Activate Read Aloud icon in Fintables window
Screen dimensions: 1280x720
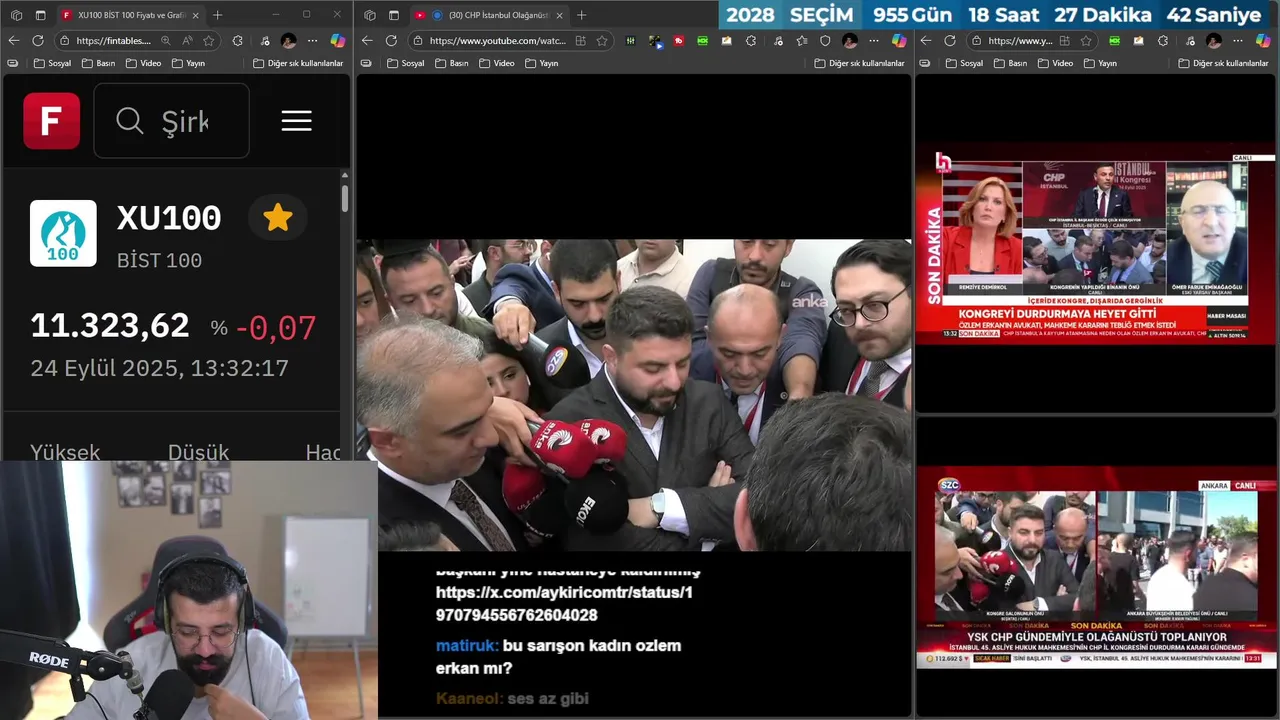pos(187,41)
